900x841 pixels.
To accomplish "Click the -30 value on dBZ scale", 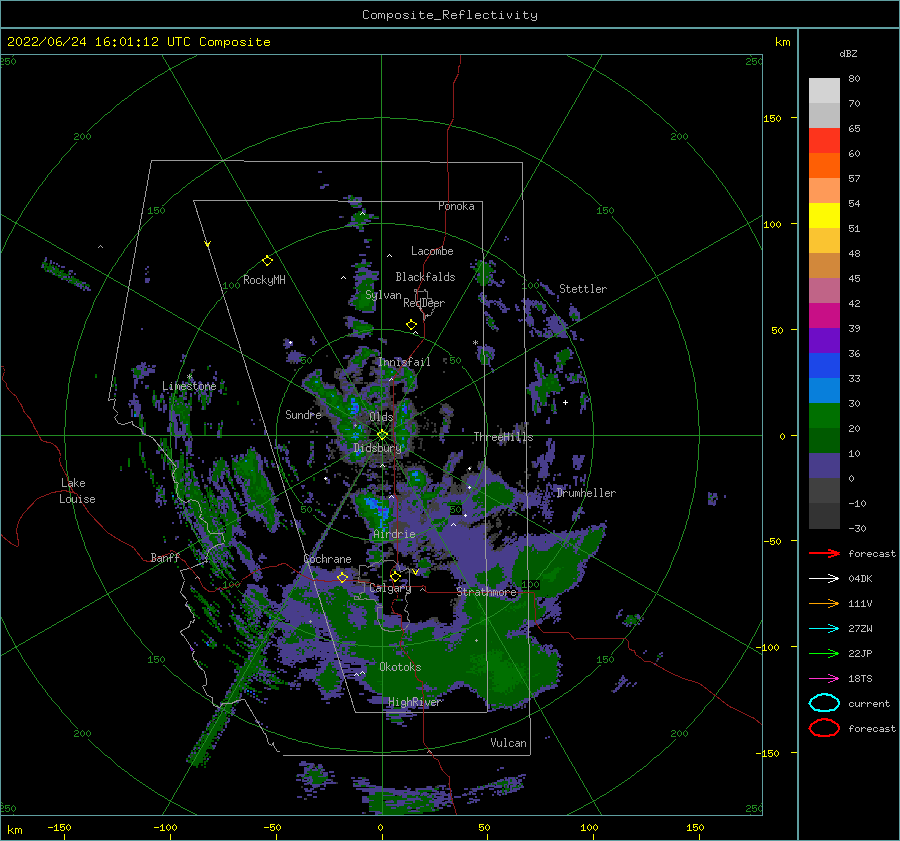I will point(858,528).
